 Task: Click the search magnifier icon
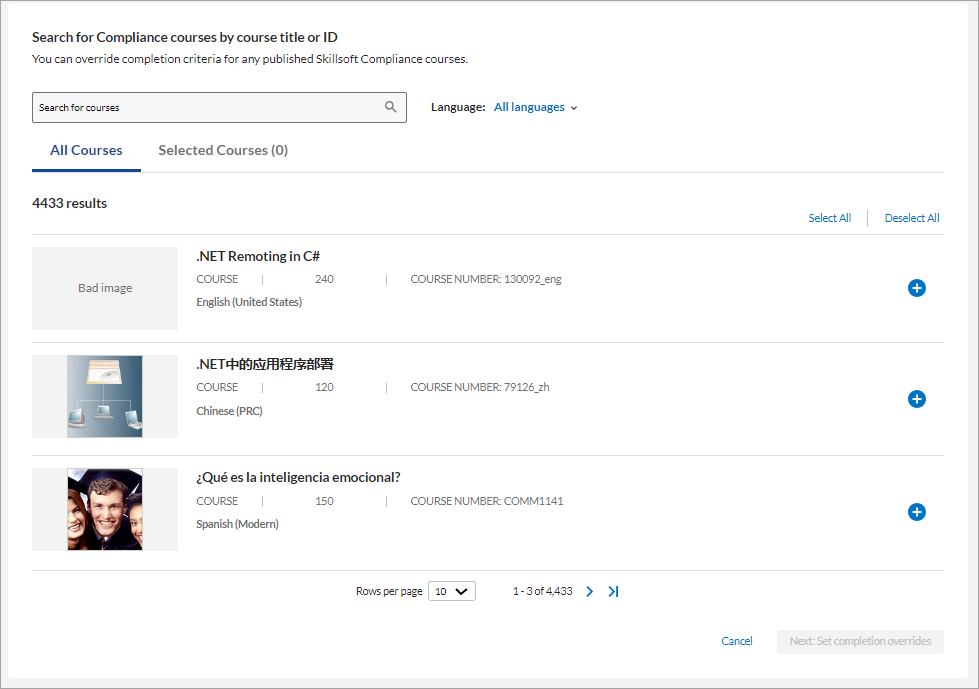pos(391,107)
